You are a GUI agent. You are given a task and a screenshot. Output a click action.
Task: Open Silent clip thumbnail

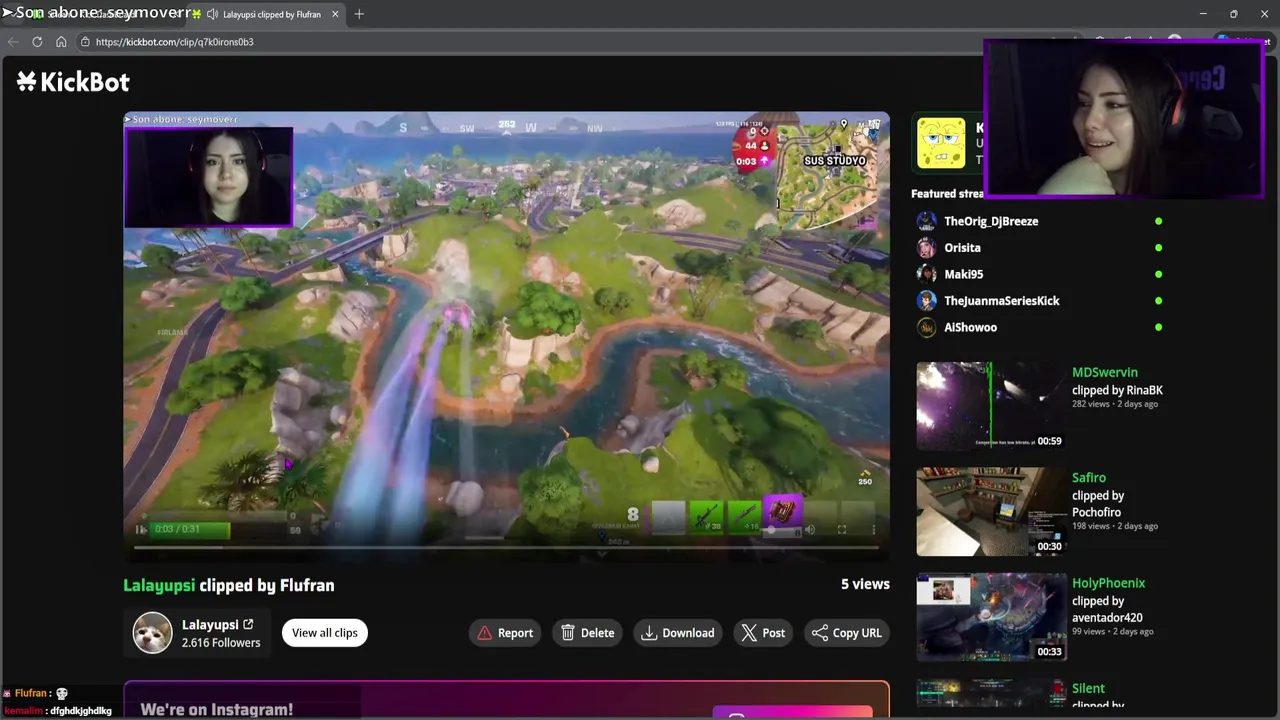[991, 695]
